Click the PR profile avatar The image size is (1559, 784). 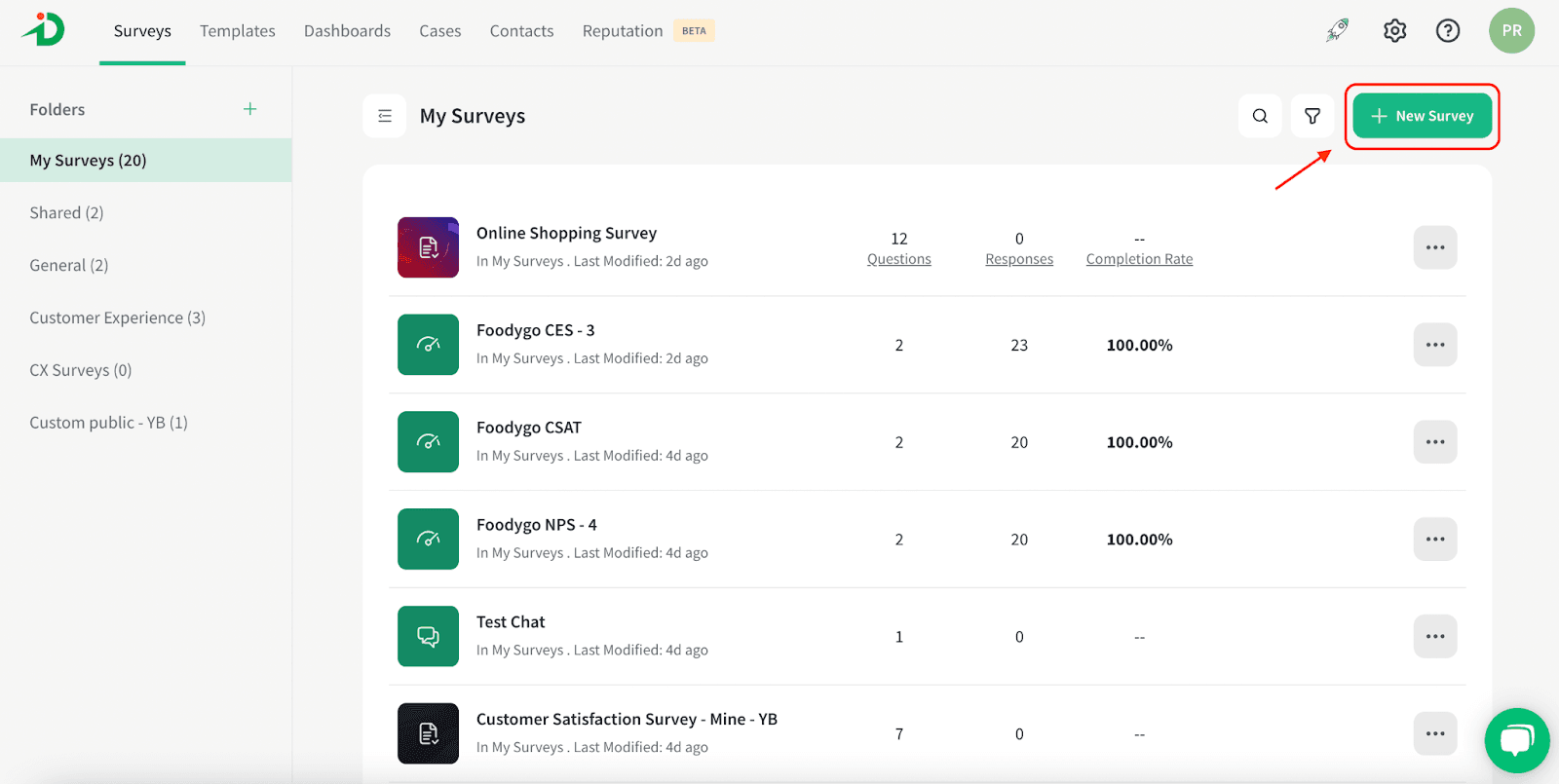(x=1511, y=31)
